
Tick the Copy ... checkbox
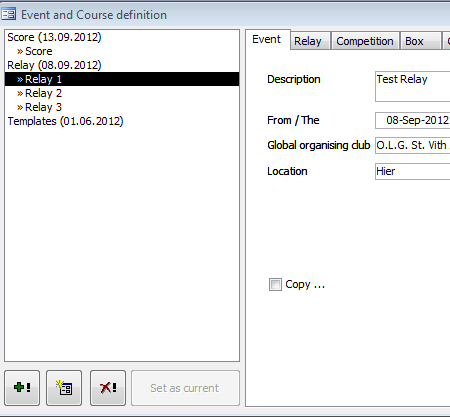(275, 285)
